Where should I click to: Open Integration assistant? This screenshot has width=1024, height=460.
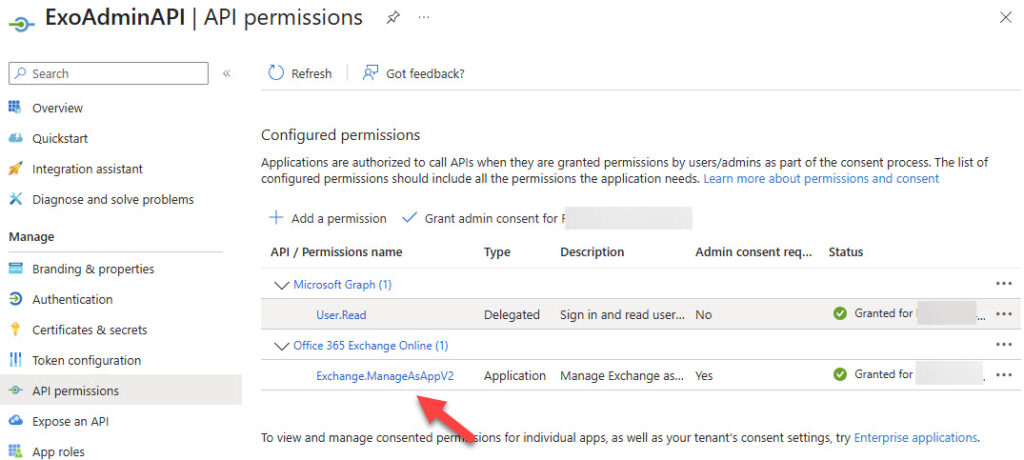click(88, 169)
